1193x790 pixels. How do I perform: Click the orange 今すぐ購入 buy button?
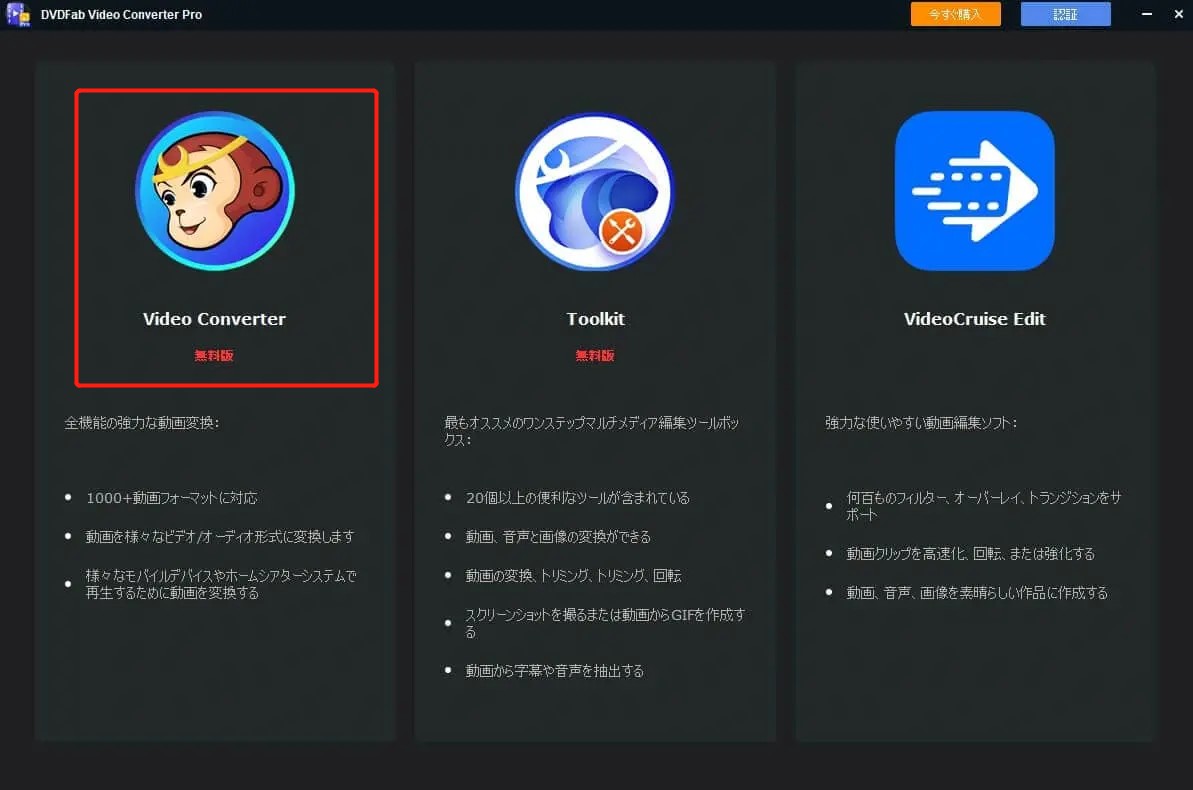(956, 14)
